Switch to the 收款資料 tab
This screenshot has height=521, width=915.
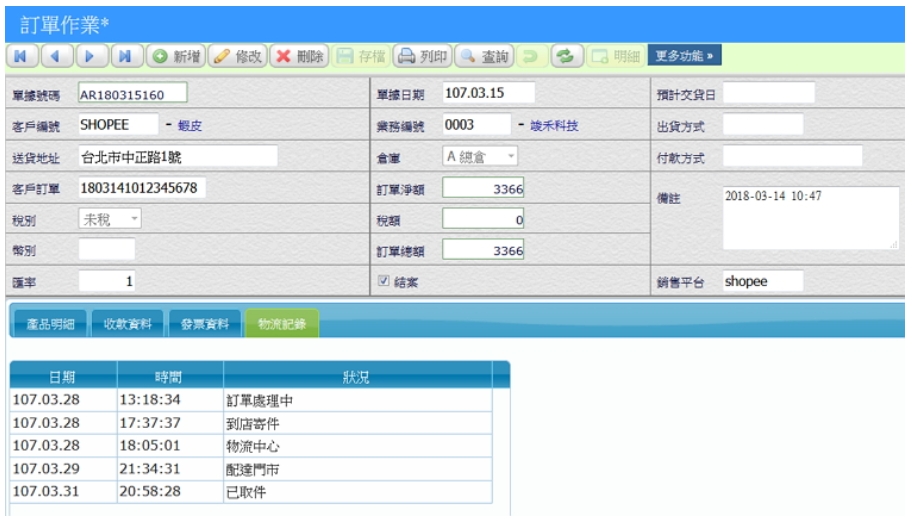[x=128, y=324]
